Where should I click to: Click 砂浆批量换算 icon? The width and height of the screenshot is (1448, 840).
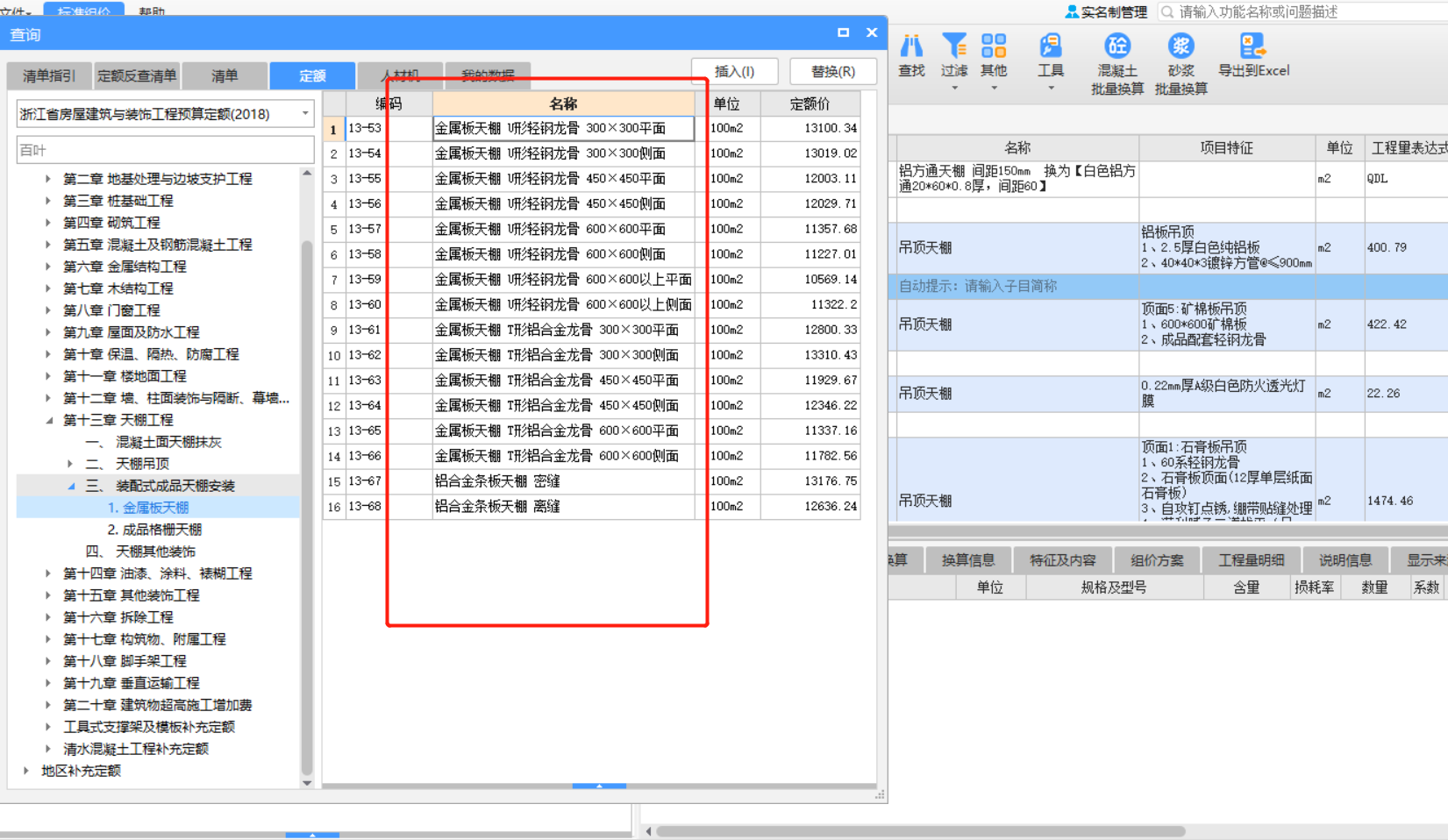[1181, 46]
